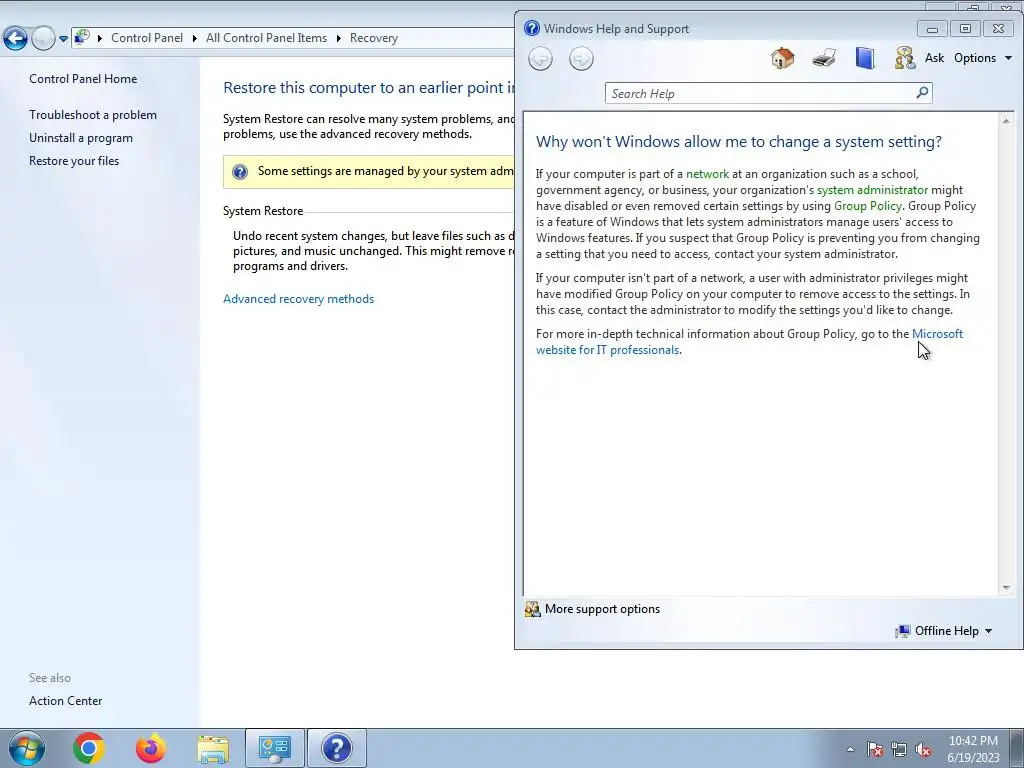Switch to Control Panel taskbar button

[x=274, y=748]
